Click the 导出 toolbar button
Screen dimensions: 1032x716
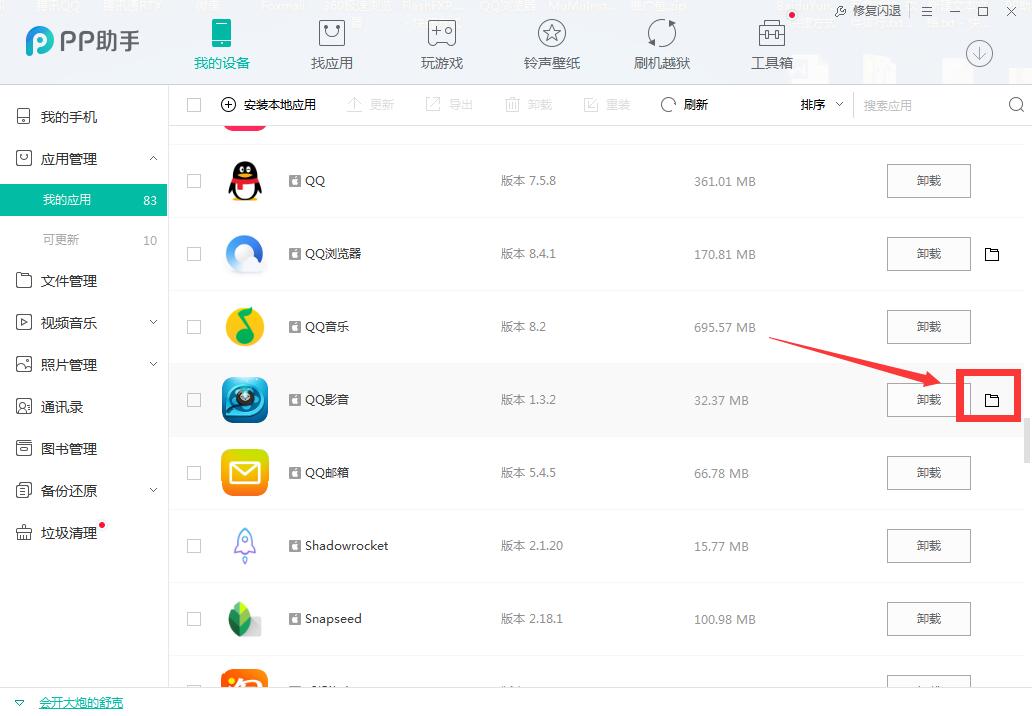click(449, 105)
